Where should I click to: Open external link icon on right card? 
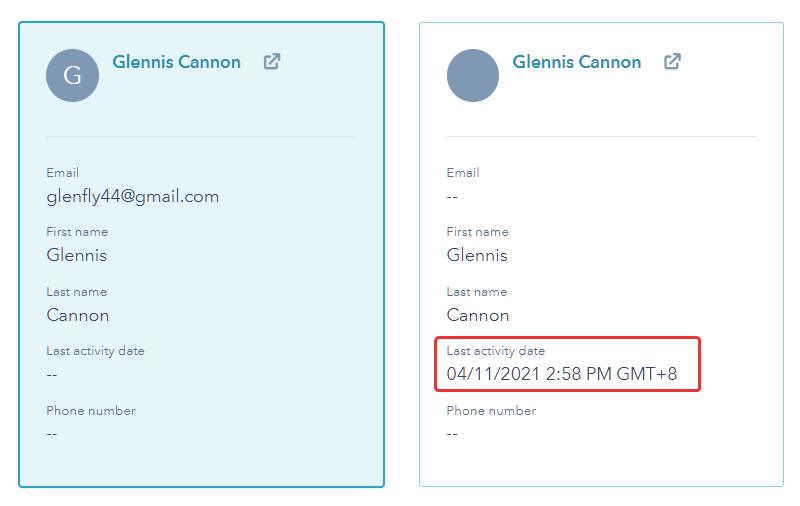pyautogui.click(x=672, y=62)
